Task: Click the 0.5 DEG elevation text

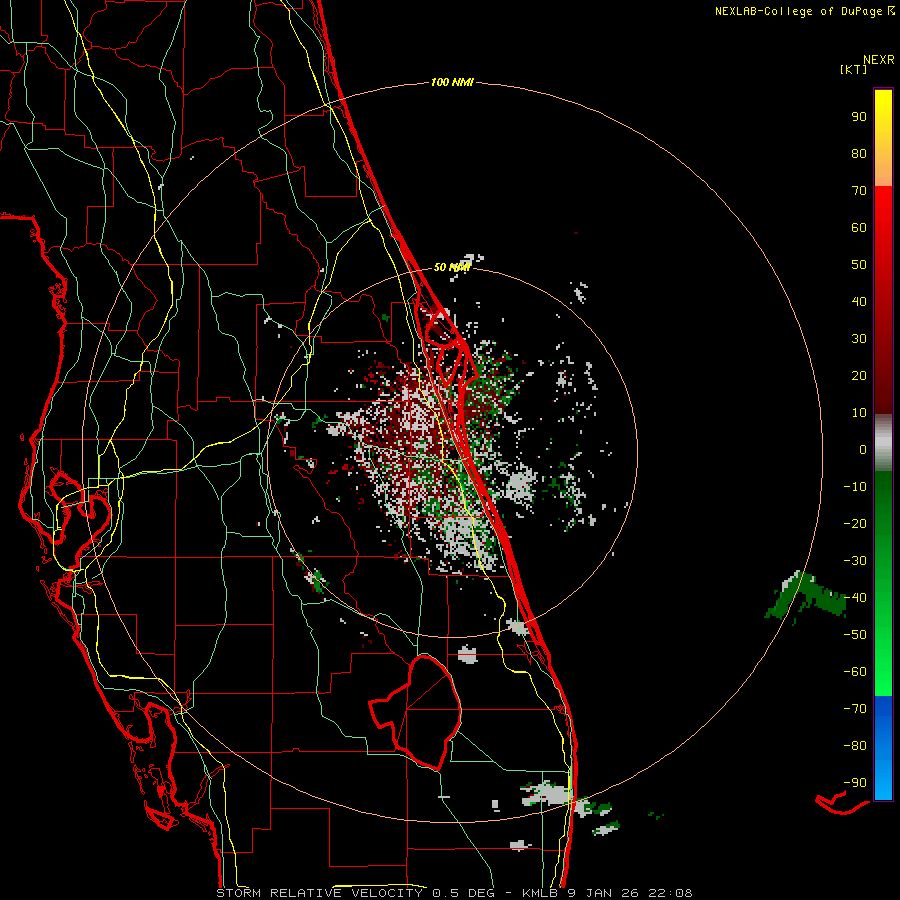Action: pos(465,893)
